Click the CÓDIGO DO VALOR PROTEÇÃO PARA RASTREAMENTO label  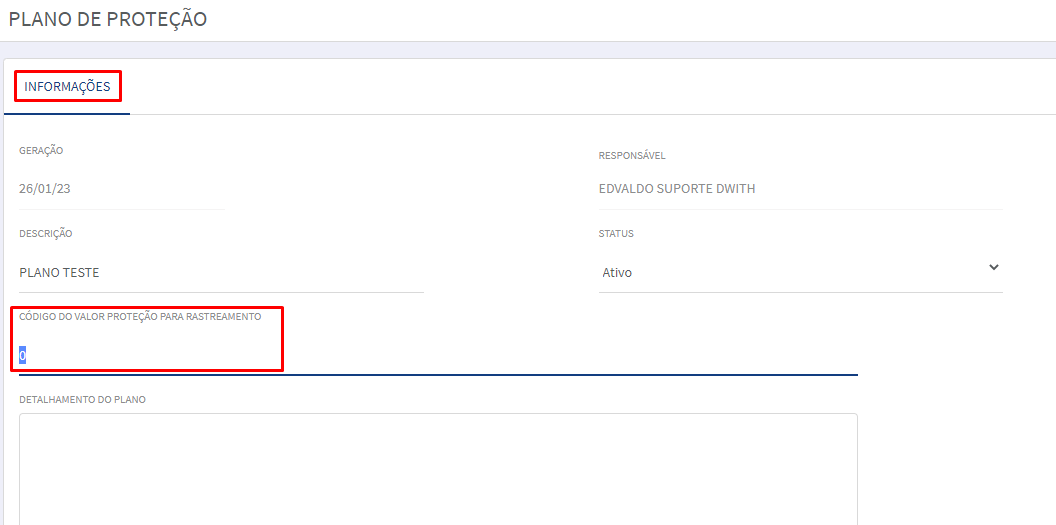click(x=140, y=316)
